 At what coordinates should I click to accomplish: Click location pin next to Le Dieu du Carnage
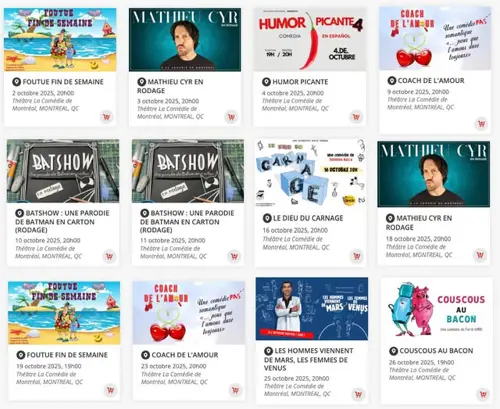(267, 218)
